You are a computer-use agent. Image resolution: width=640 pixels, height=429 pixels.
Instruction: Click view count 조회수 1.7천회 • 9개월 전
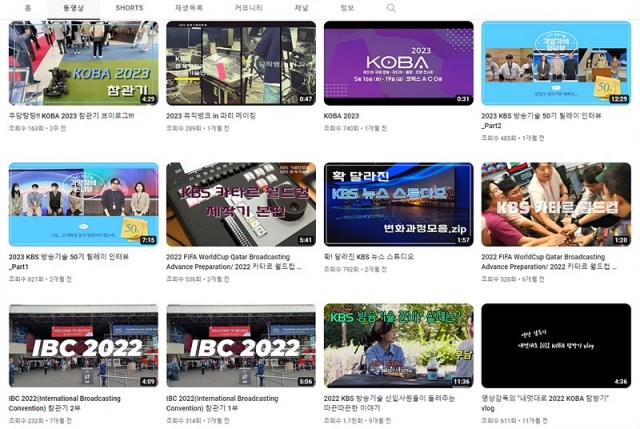coord(357,420)
